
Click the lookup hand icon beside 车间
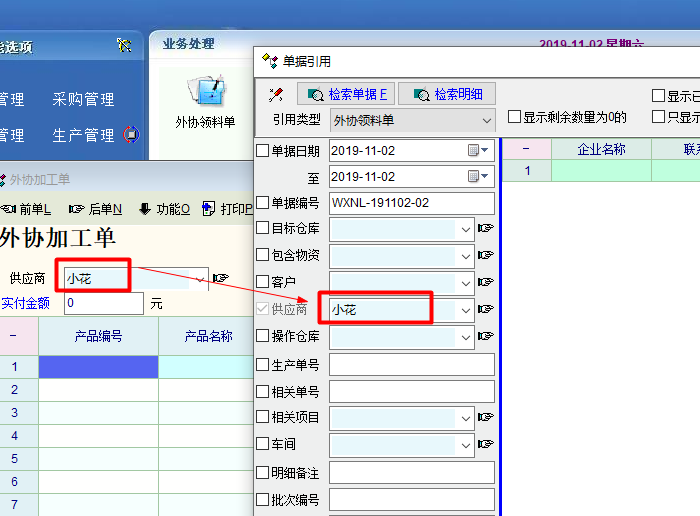tap(486, 445)
